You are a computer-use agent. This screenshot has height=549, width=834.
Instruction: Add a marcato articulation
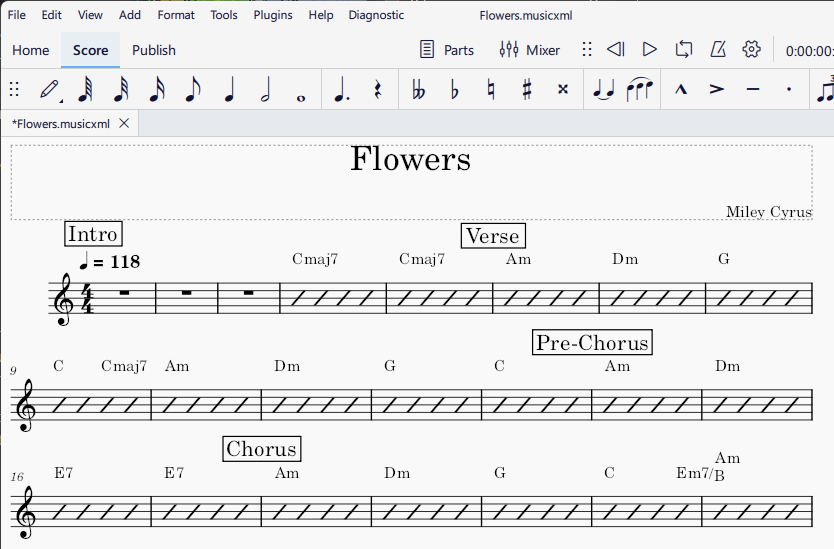[681, 90]
